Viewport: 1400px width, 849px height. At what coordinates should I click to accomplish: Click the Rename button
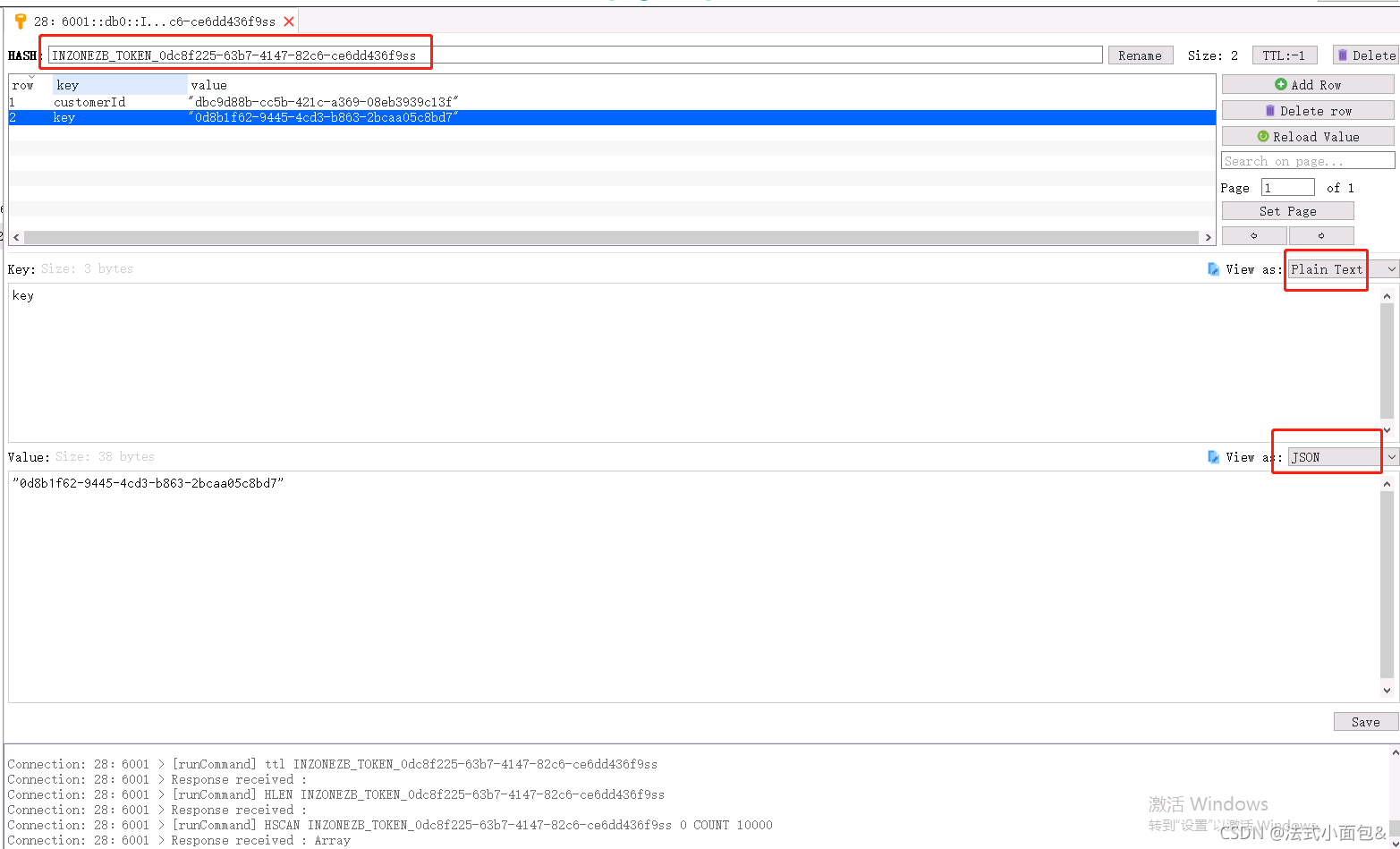tap(1140, 55)
